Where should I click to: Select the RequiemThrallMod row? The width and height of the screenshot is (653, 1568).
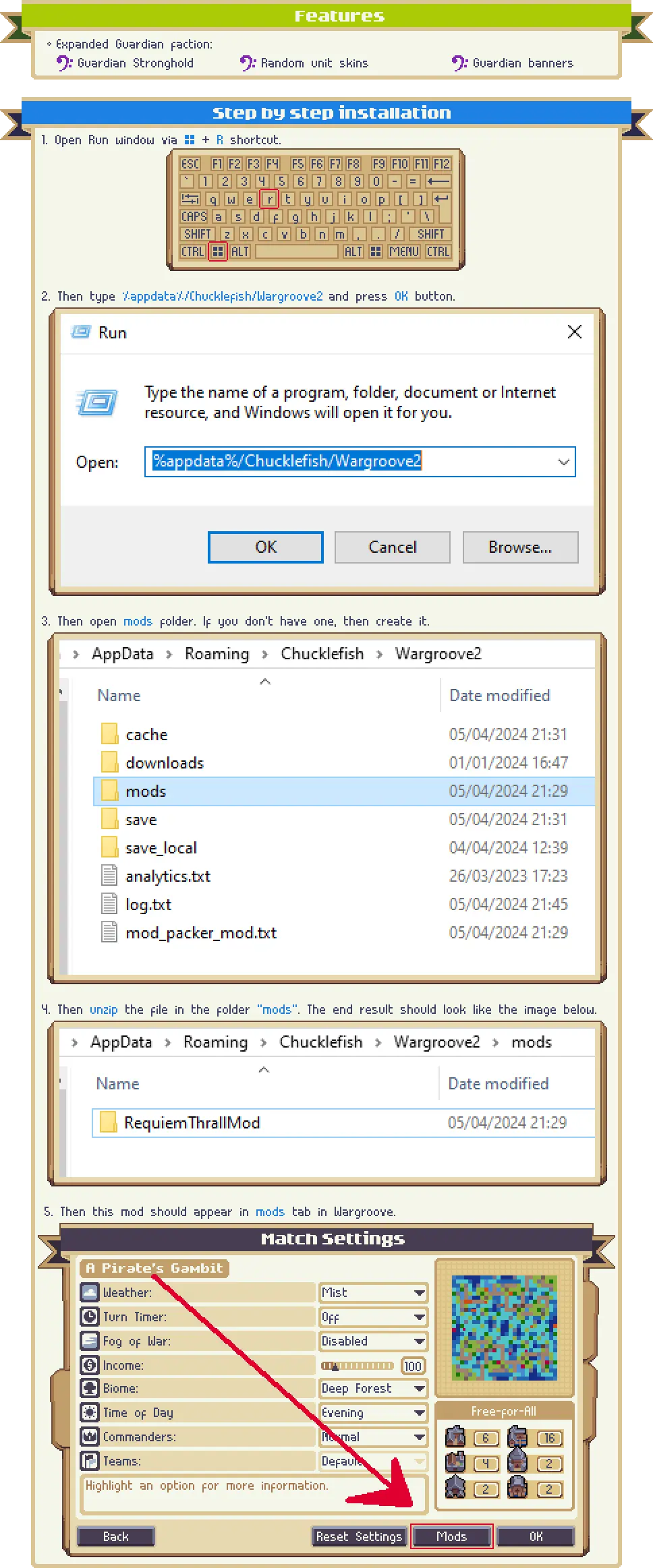343,1122
